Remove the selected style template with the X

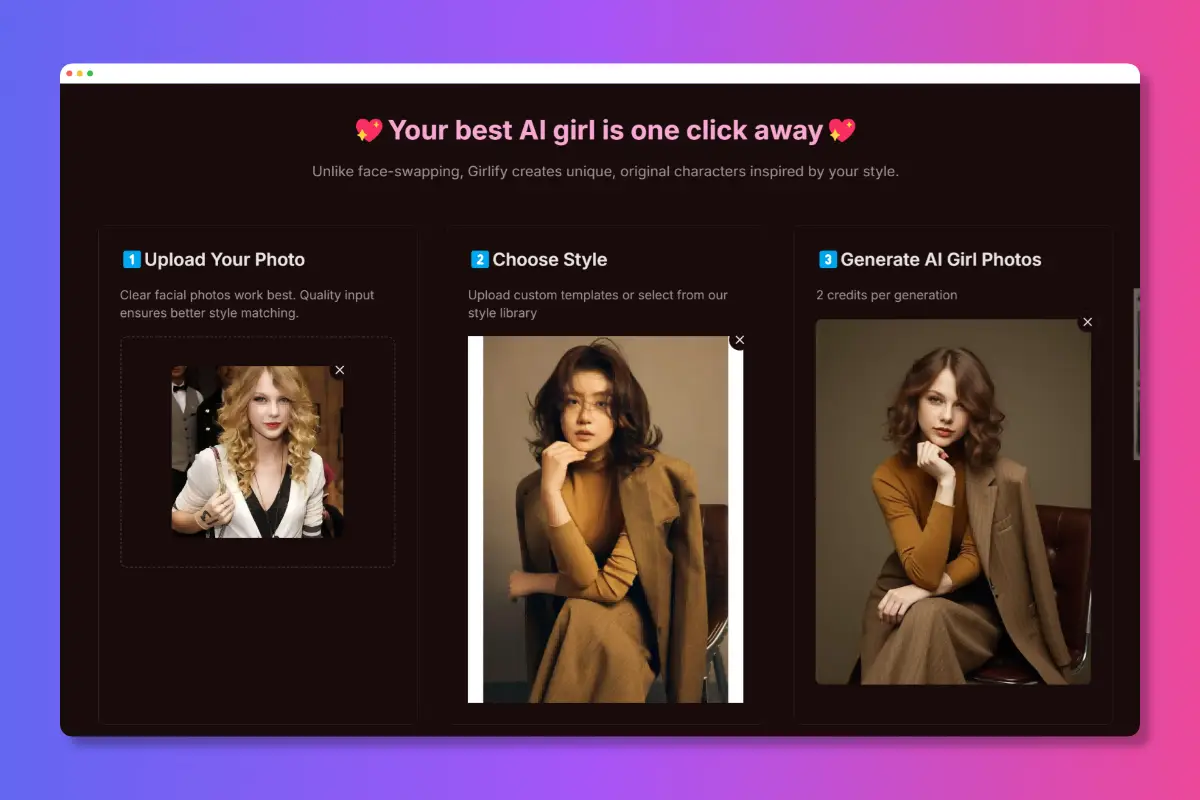[x=739, y=340]
